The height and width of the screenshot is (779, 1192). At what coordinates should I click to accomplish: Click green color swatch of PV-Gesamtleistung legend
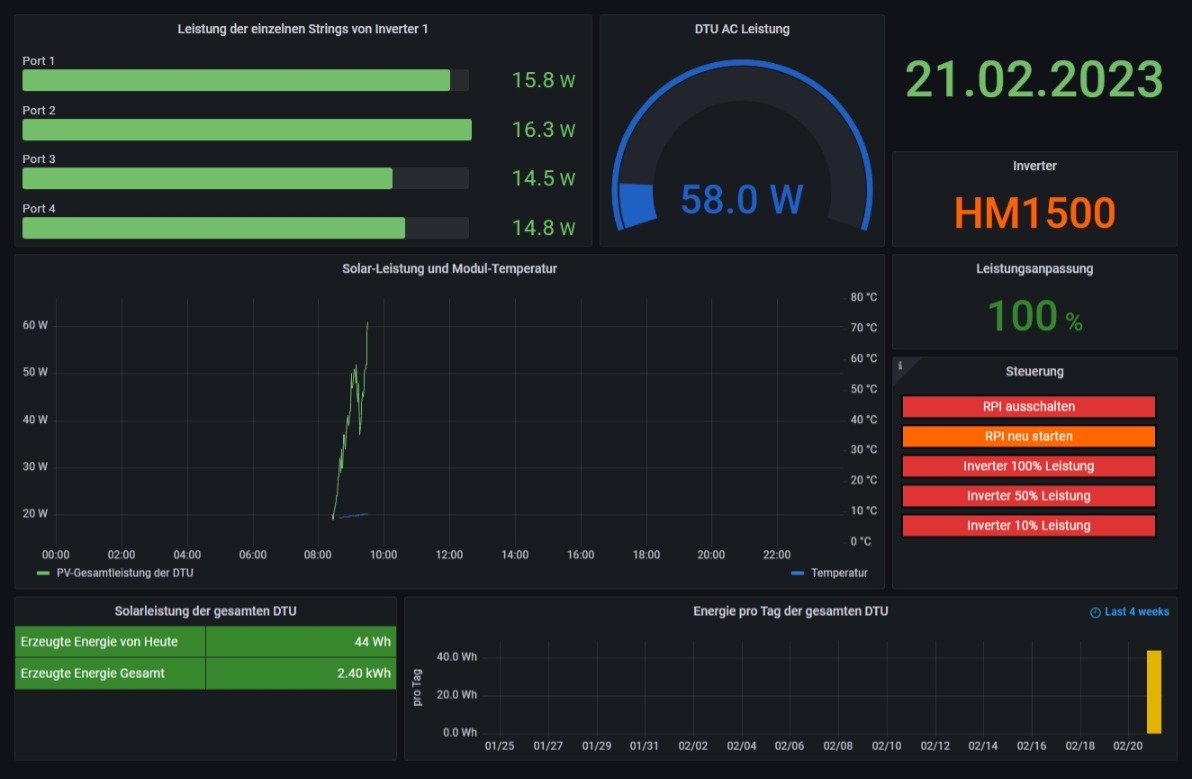[x=43, y=573]
